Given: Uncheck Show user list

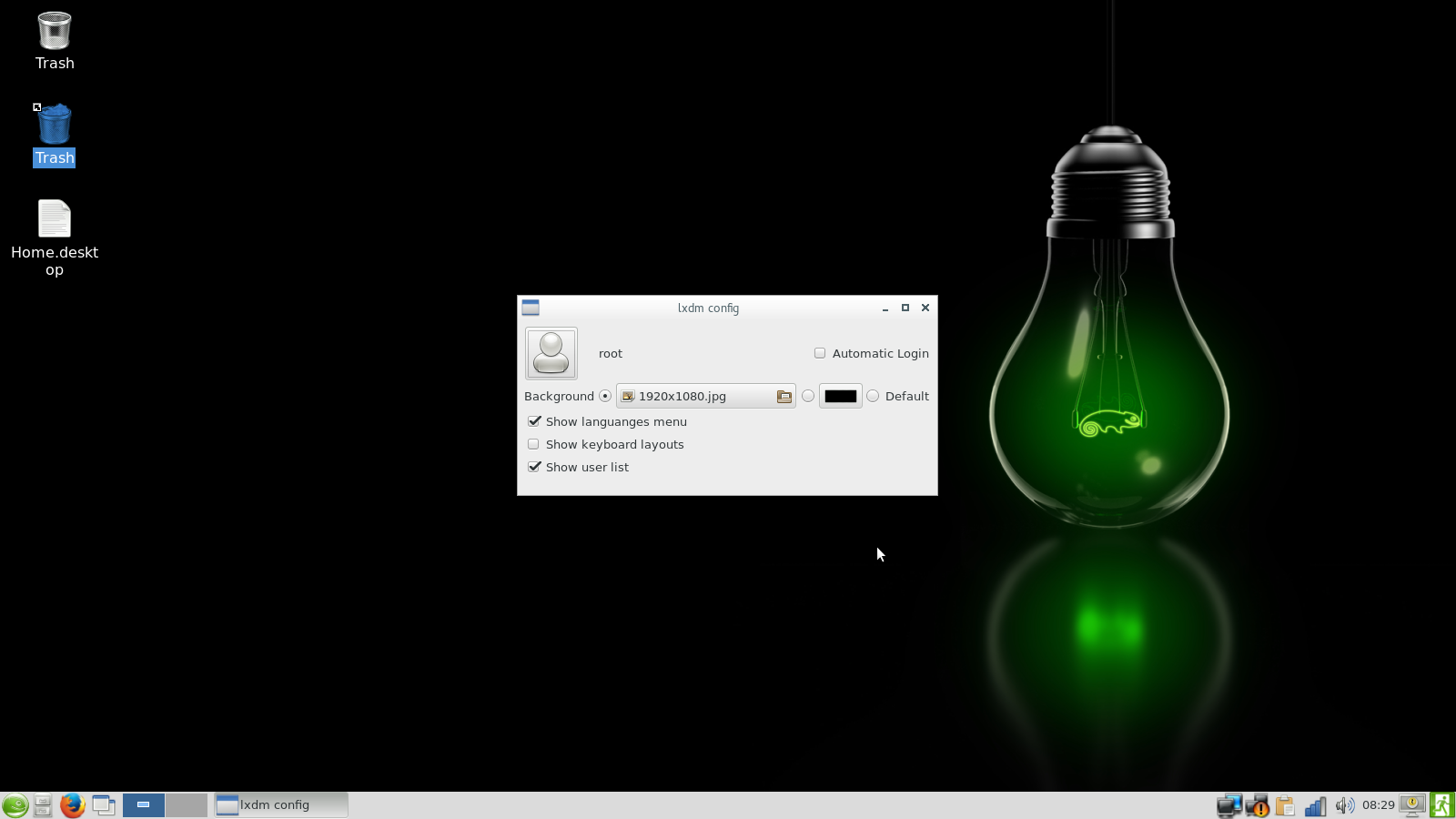Looking at the screenshot, I should pos(534,467).
